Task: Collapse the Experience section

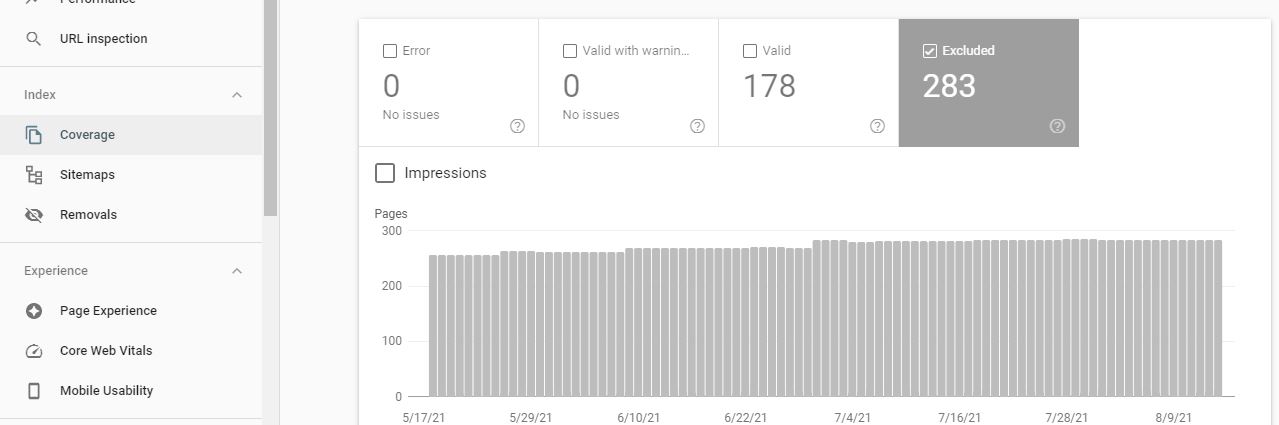Action: point(237,271)
